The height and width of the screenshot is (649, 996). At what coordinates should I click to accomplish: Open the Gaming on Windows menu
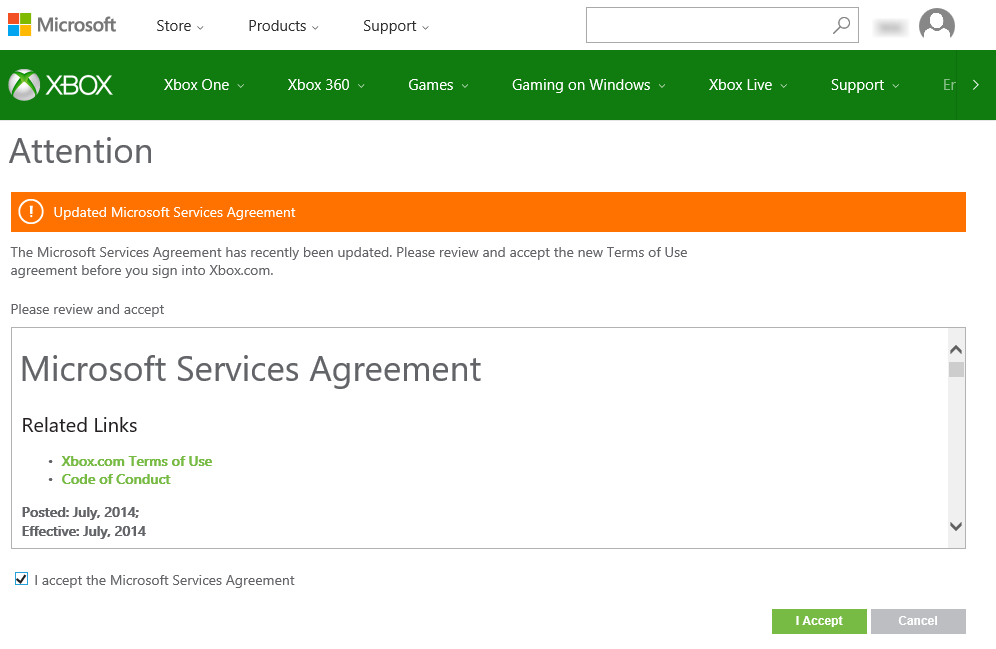coord(589,85)
